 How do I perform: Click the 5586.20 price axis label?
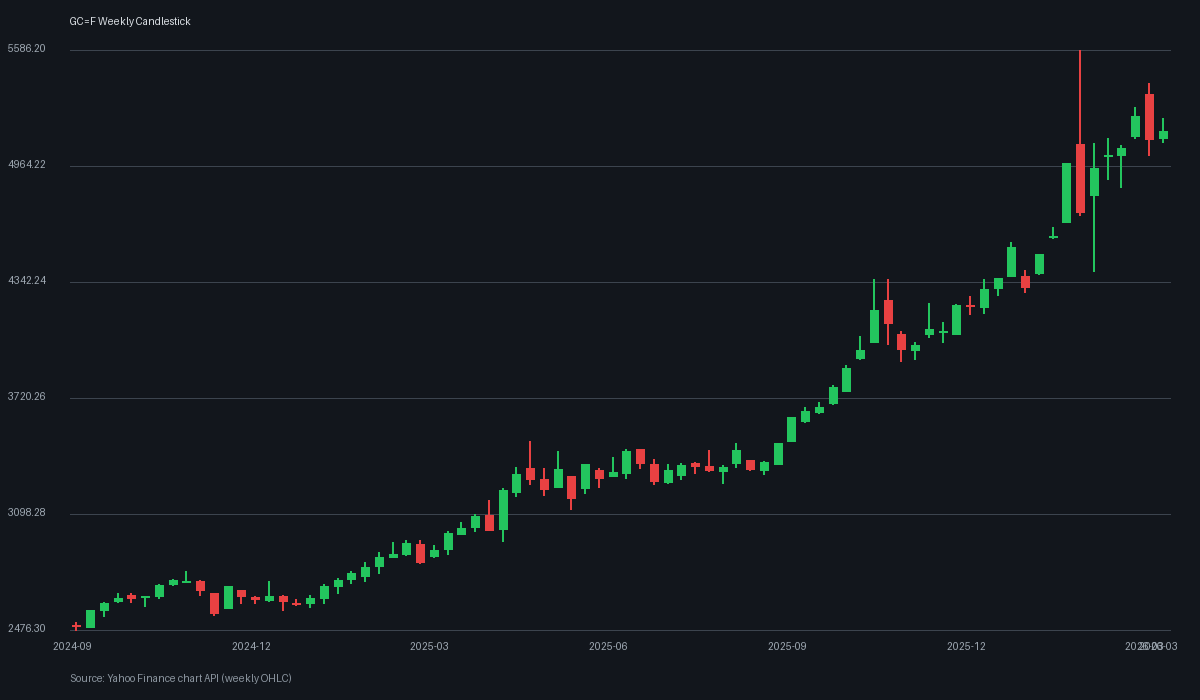28,47
